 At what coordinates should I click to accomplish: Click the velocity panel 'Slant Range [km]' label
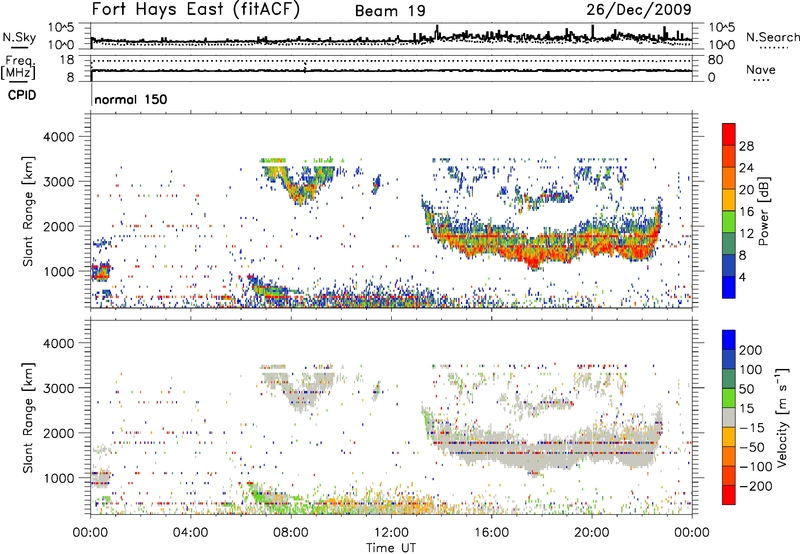point(28,418)
